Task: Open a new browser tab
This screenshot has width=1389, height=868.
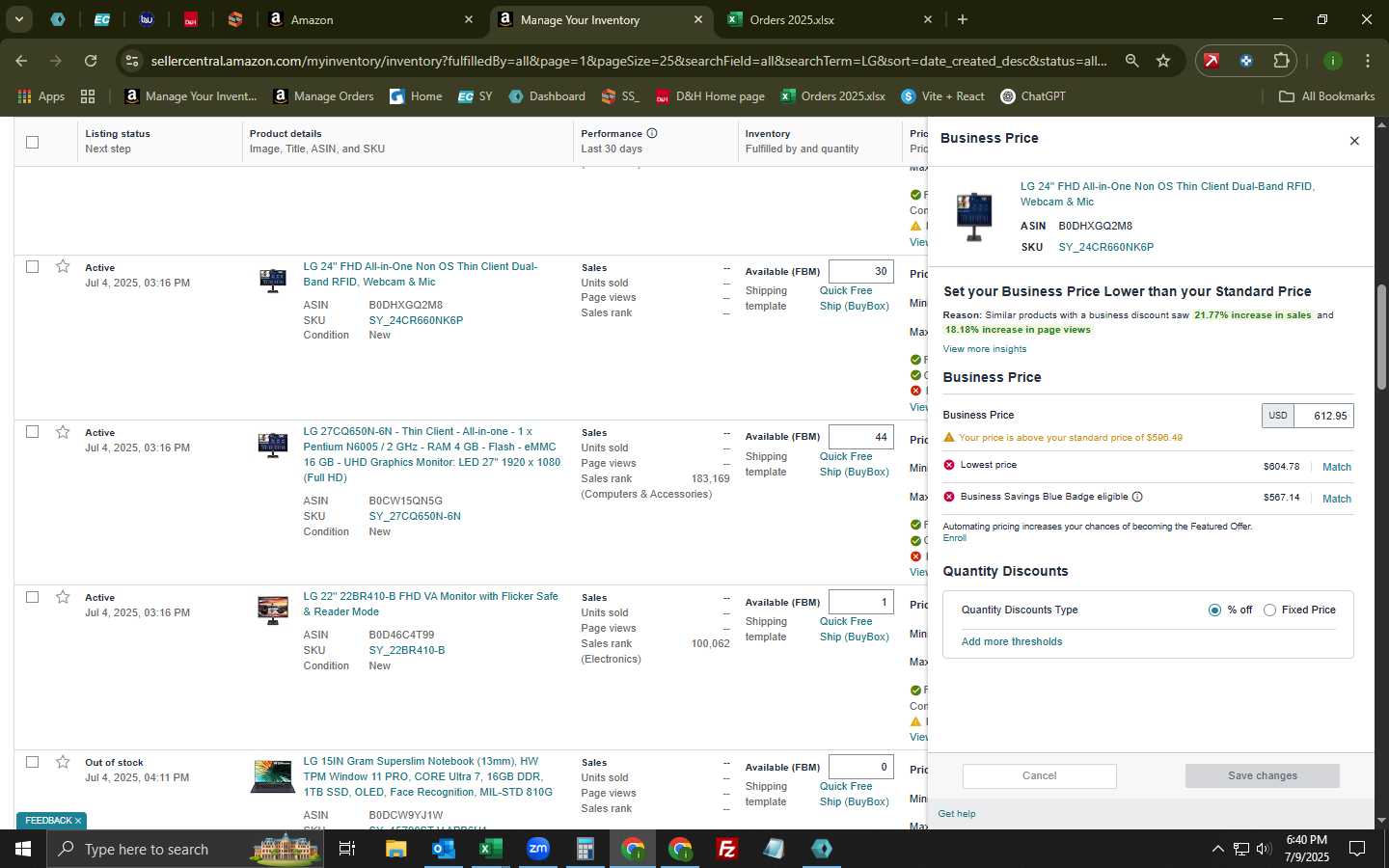Action: [x=962, y=19]
